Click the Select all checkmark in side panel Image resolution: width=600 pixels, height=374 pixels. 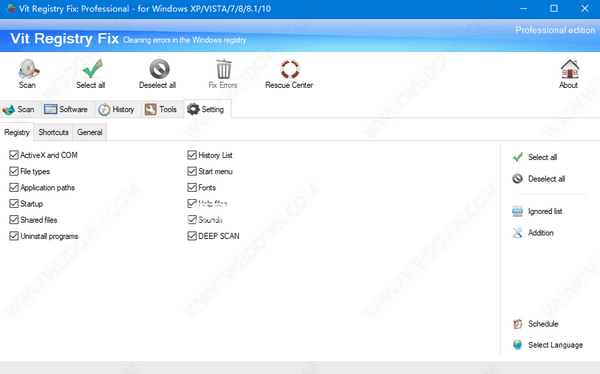(518, 157)
